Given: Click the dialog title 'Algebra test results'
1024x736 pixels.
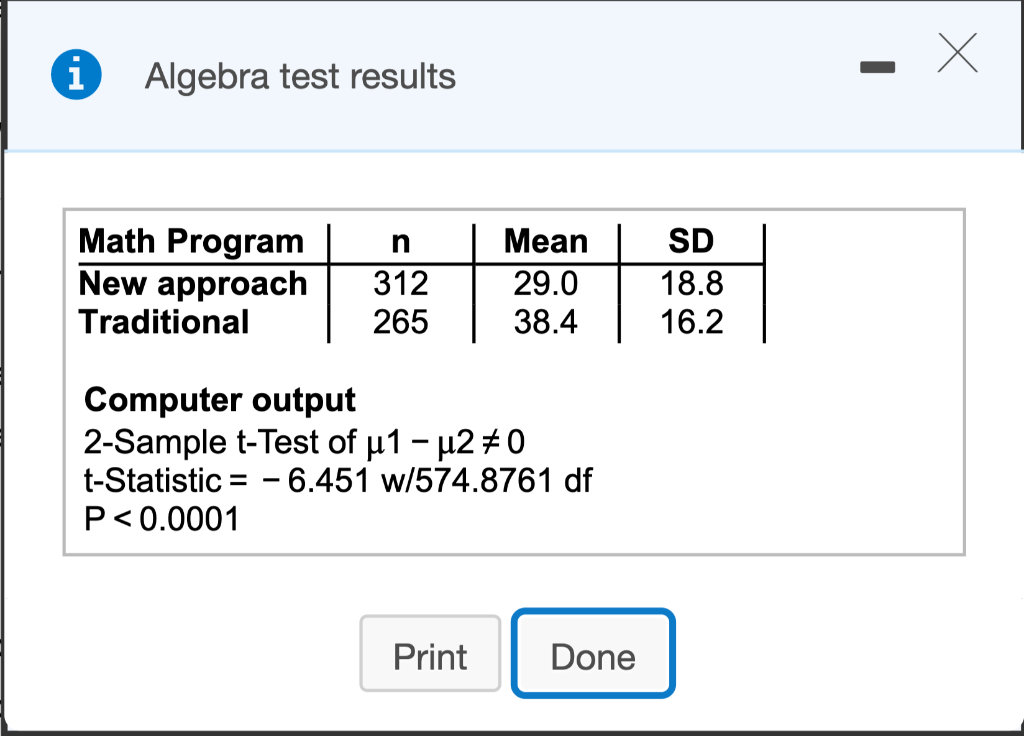Looking at the screenshot, I should (300, 76).
